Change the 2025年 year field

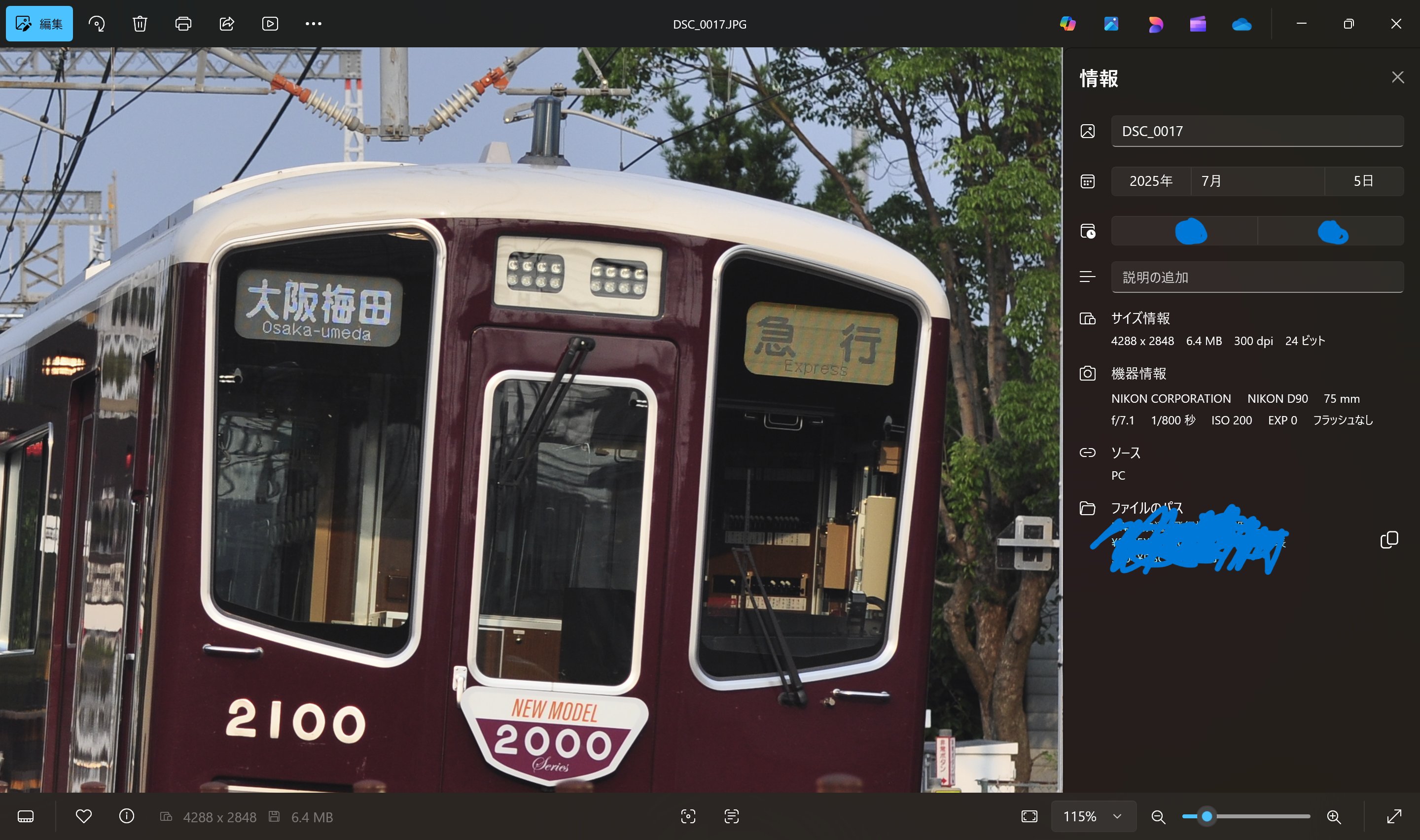point(1151,181)
